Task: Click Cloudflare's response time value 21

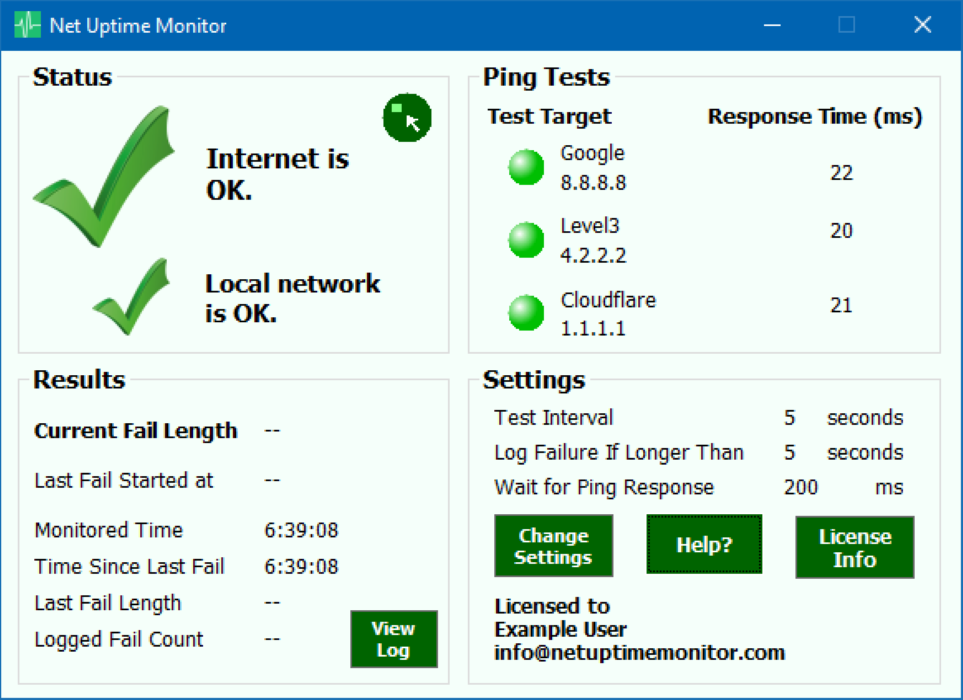Action: (841, 305)
